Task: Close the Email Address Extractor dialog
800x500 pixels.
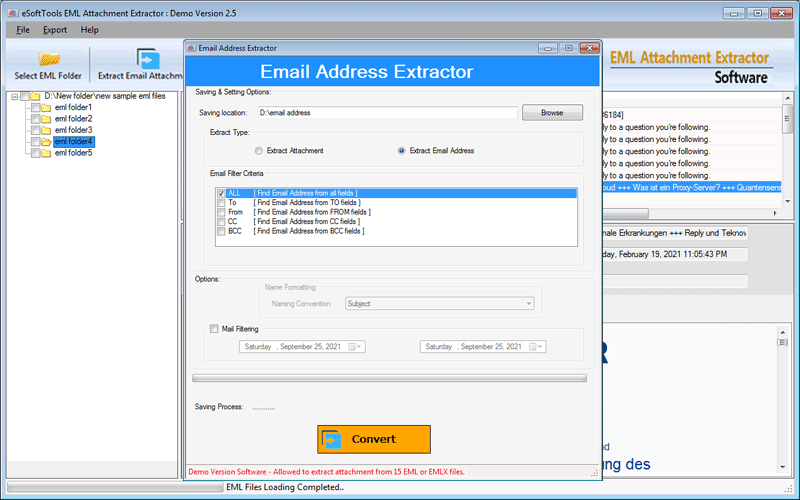Action: tap(589, 48)
